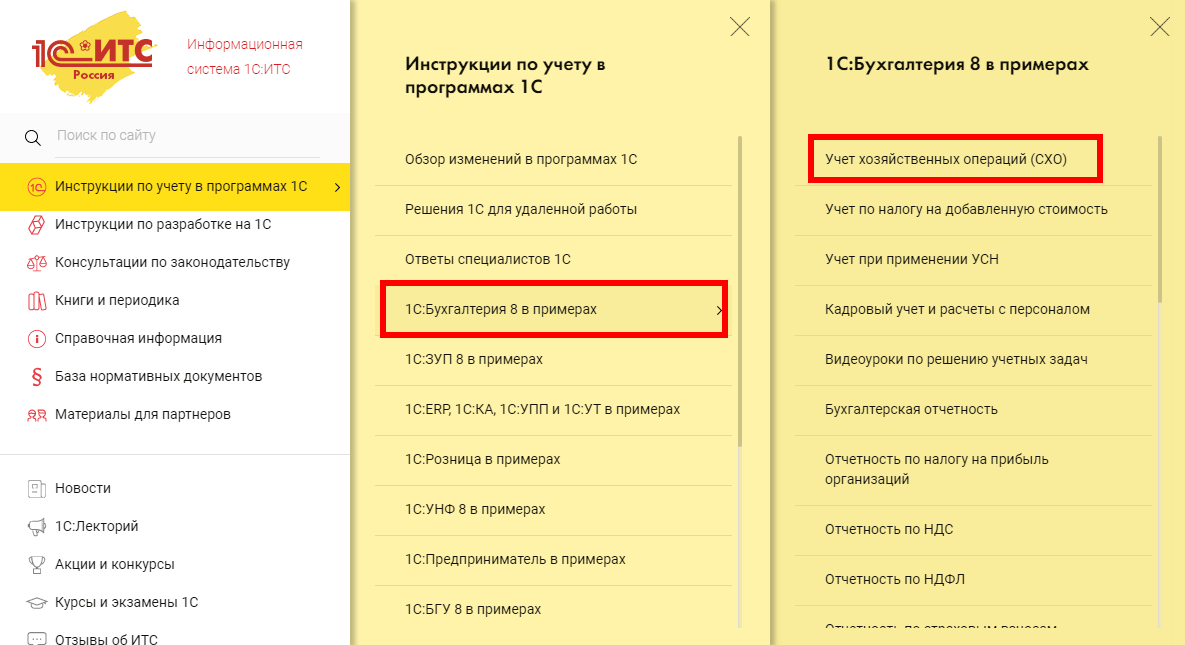The width and height of the screenshot is (1185, 645).
Task: Click the 1С:ИТС Россия logo
Action: (x=94, y=57)
